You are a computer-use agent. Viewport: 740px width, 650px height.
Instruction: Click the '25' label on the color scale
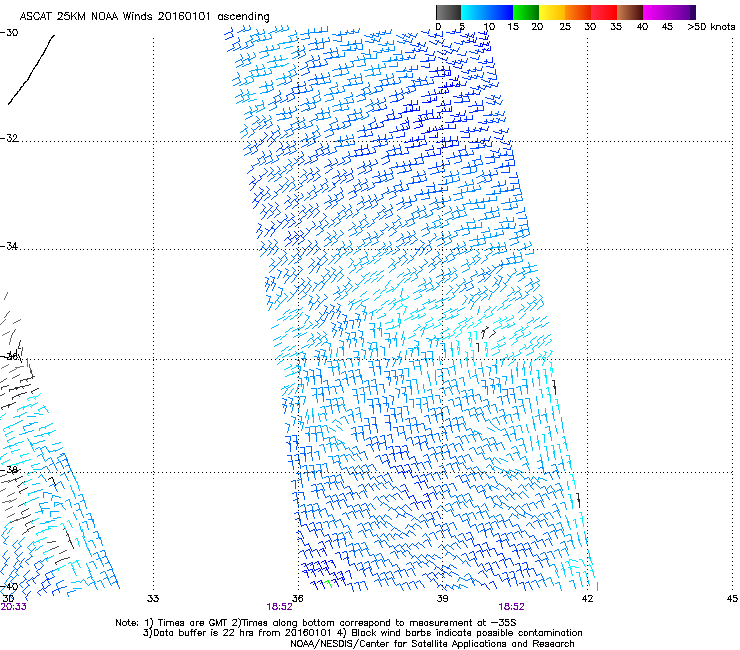point(565,27)
